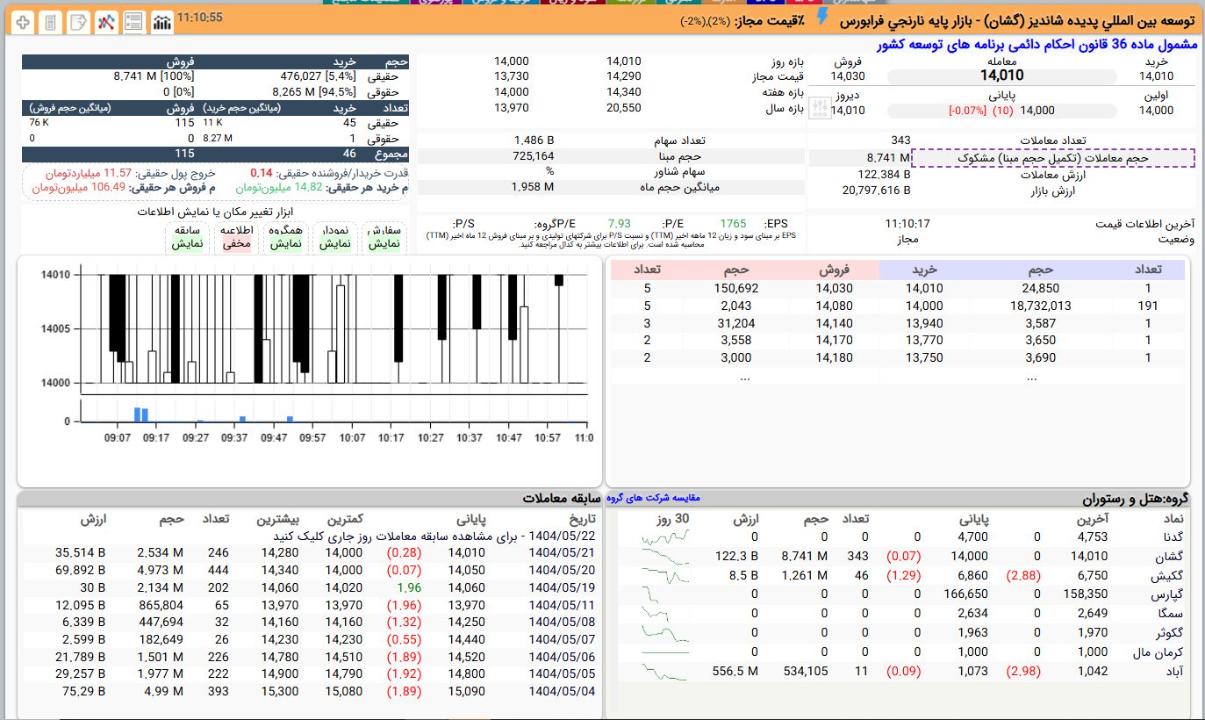Click the plus icon in the top toolbar
The height and width of the screenshot is (720, 1205).
[x=22, y=20]
